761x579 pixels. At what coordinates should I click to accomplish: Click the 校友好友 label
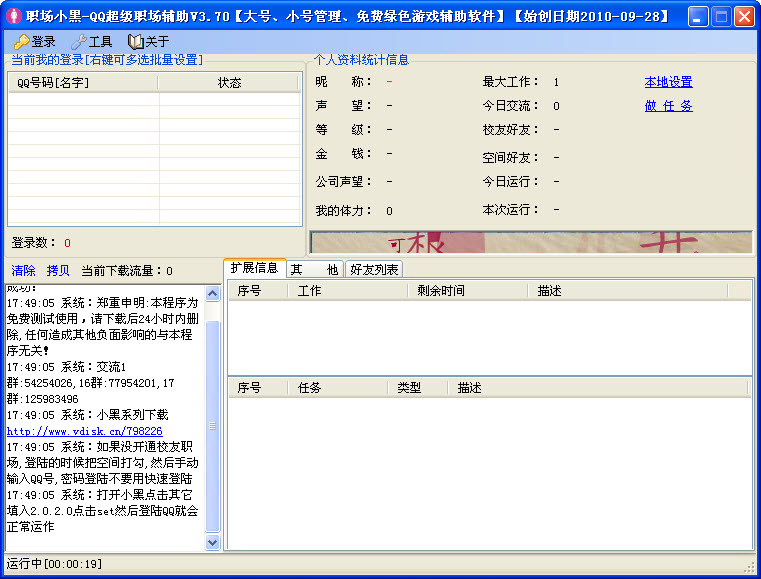tap(510, 130)
